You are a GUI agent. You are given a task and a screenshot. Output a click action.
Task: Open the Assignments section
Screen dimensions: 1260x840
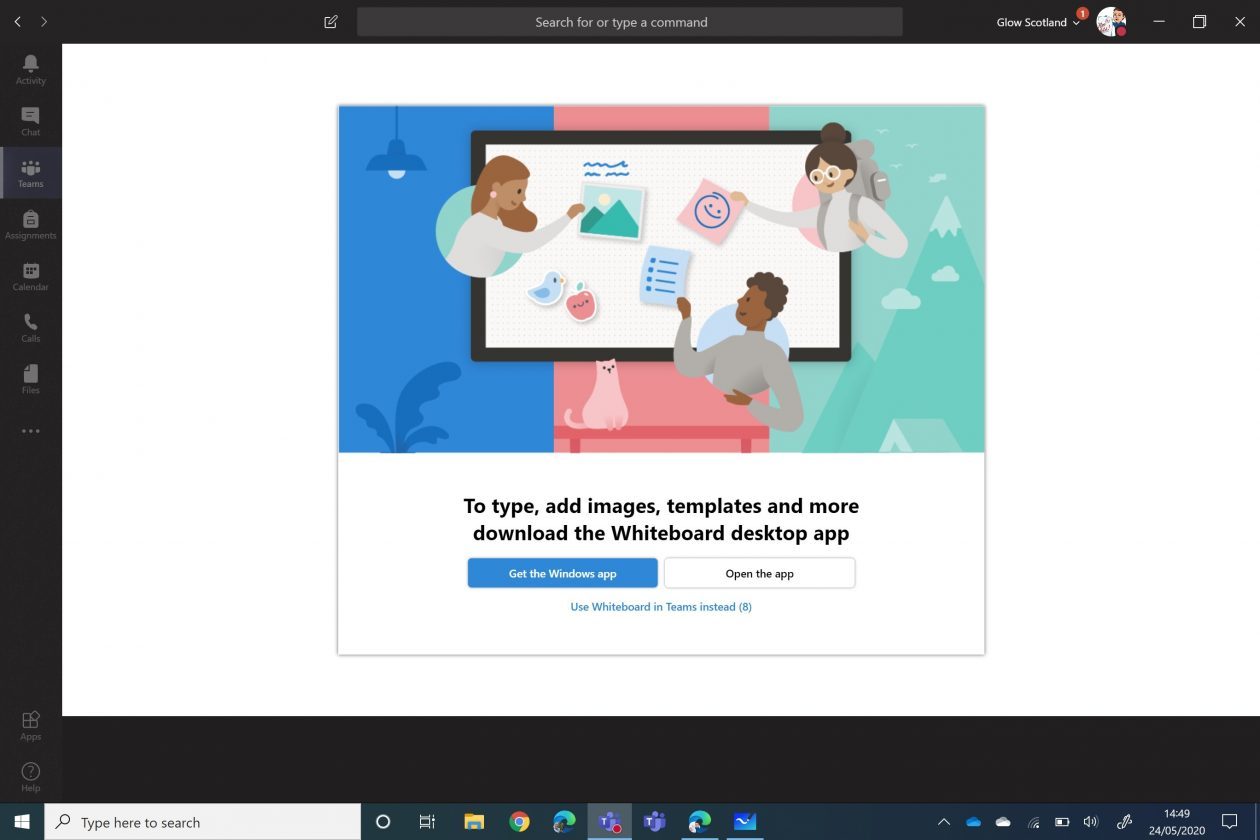click(30, 225)
